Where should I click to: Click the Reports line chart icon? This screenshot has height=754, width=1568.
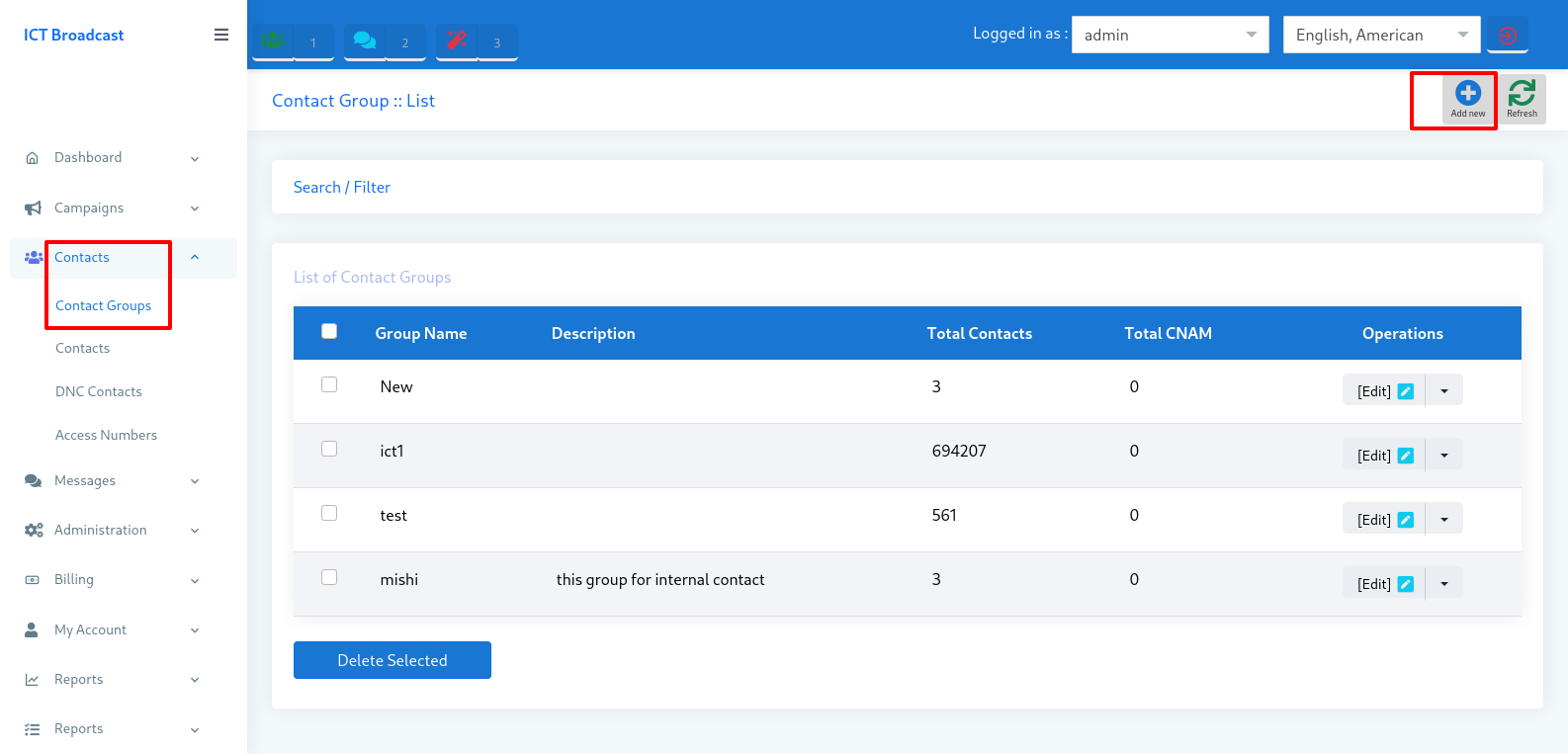(32, 680)
